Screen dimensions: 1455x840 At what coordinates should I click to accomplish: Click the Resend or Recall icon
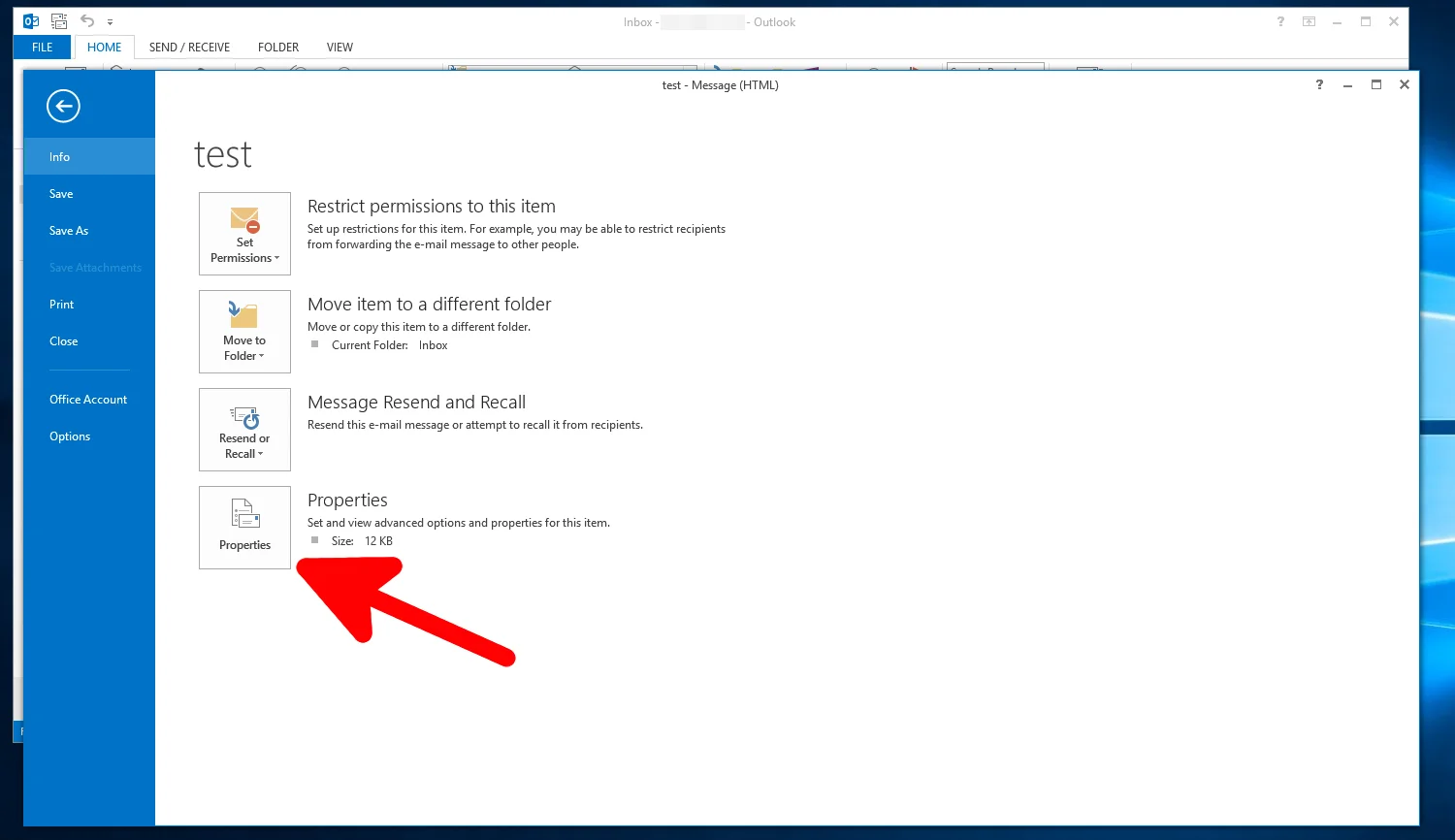(244, 419)
